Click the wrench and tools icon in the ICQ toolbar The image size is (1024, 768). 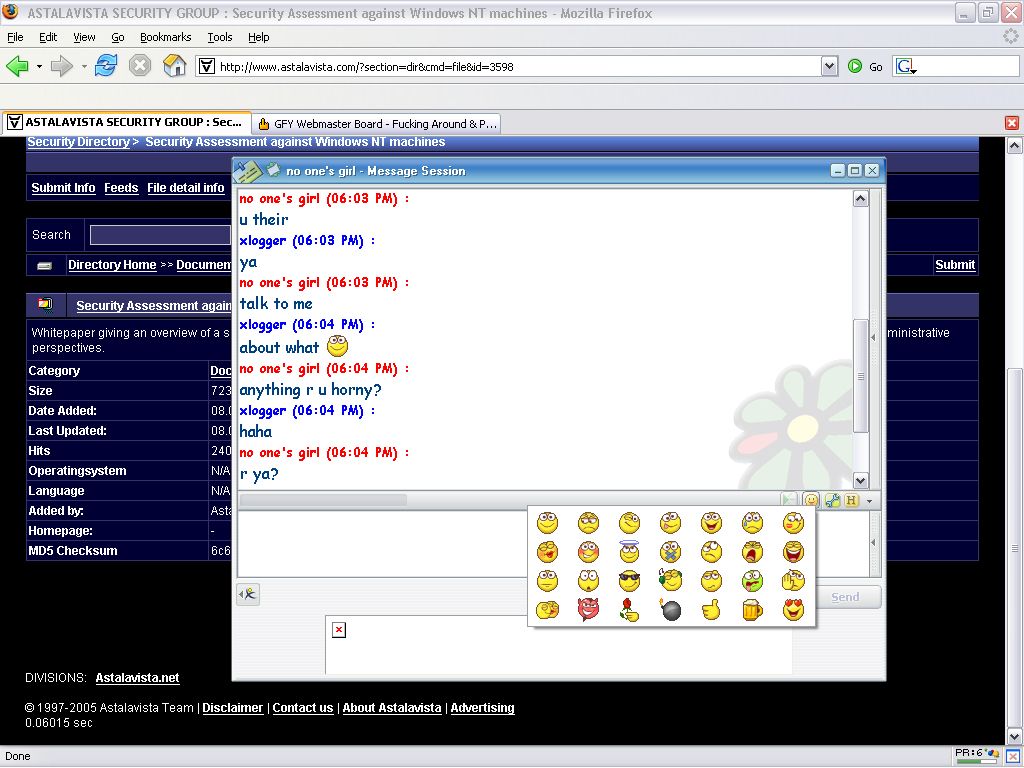click(x=832, y=500)
